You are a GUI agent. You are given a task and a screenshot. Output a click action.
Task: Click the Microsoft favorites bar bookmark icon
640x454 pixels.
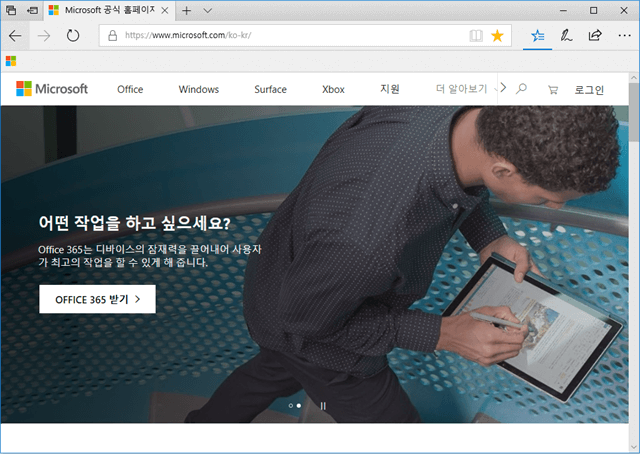point(11,61)
